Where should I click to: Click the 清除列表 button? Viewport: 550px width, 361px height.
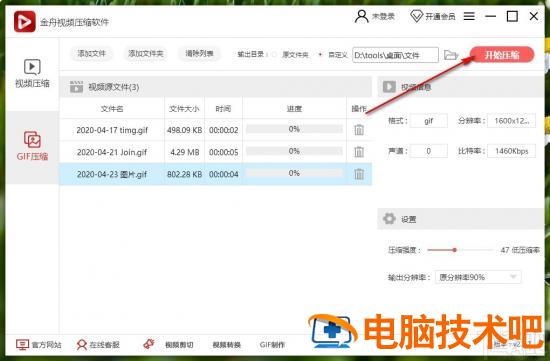199,54
